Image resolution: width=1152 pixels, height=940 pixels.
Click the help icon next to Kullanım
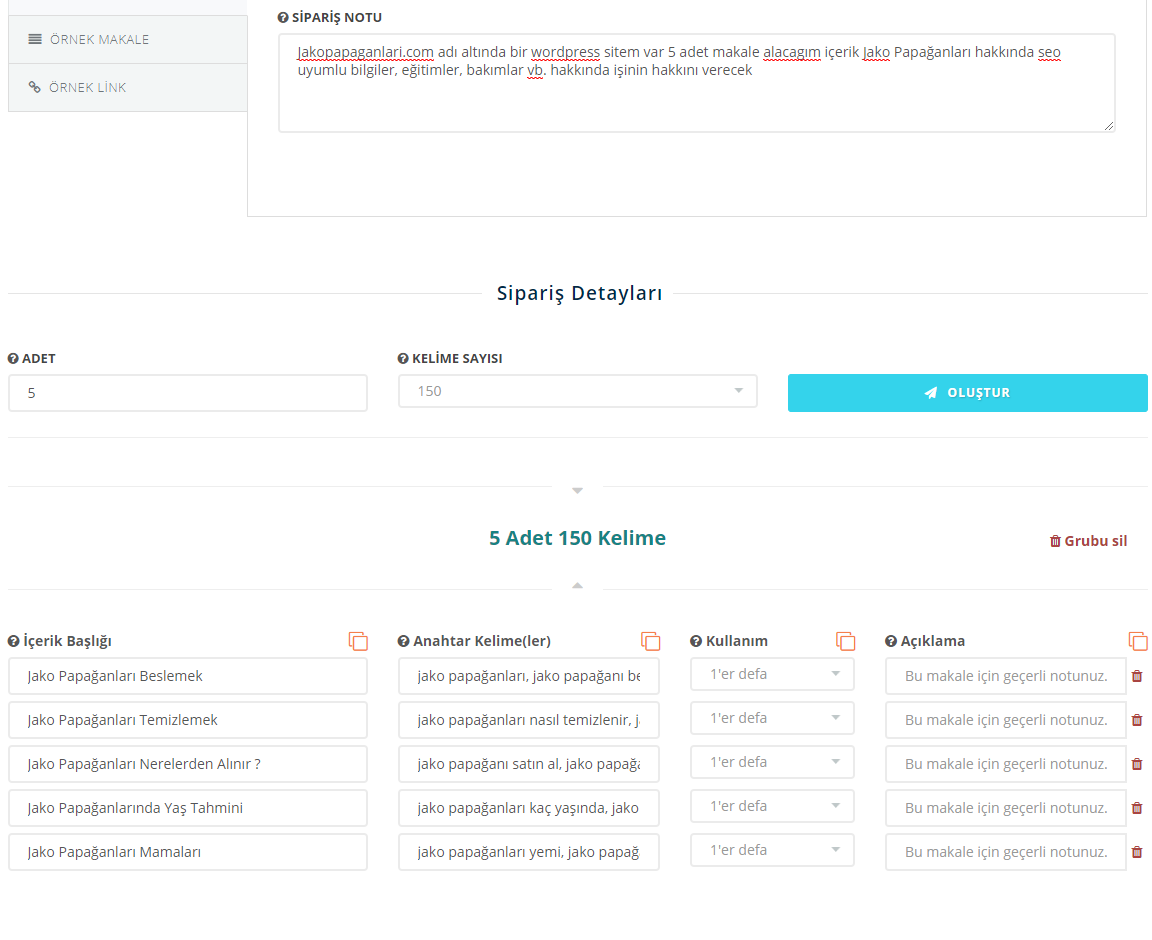(x=696, y=641)
